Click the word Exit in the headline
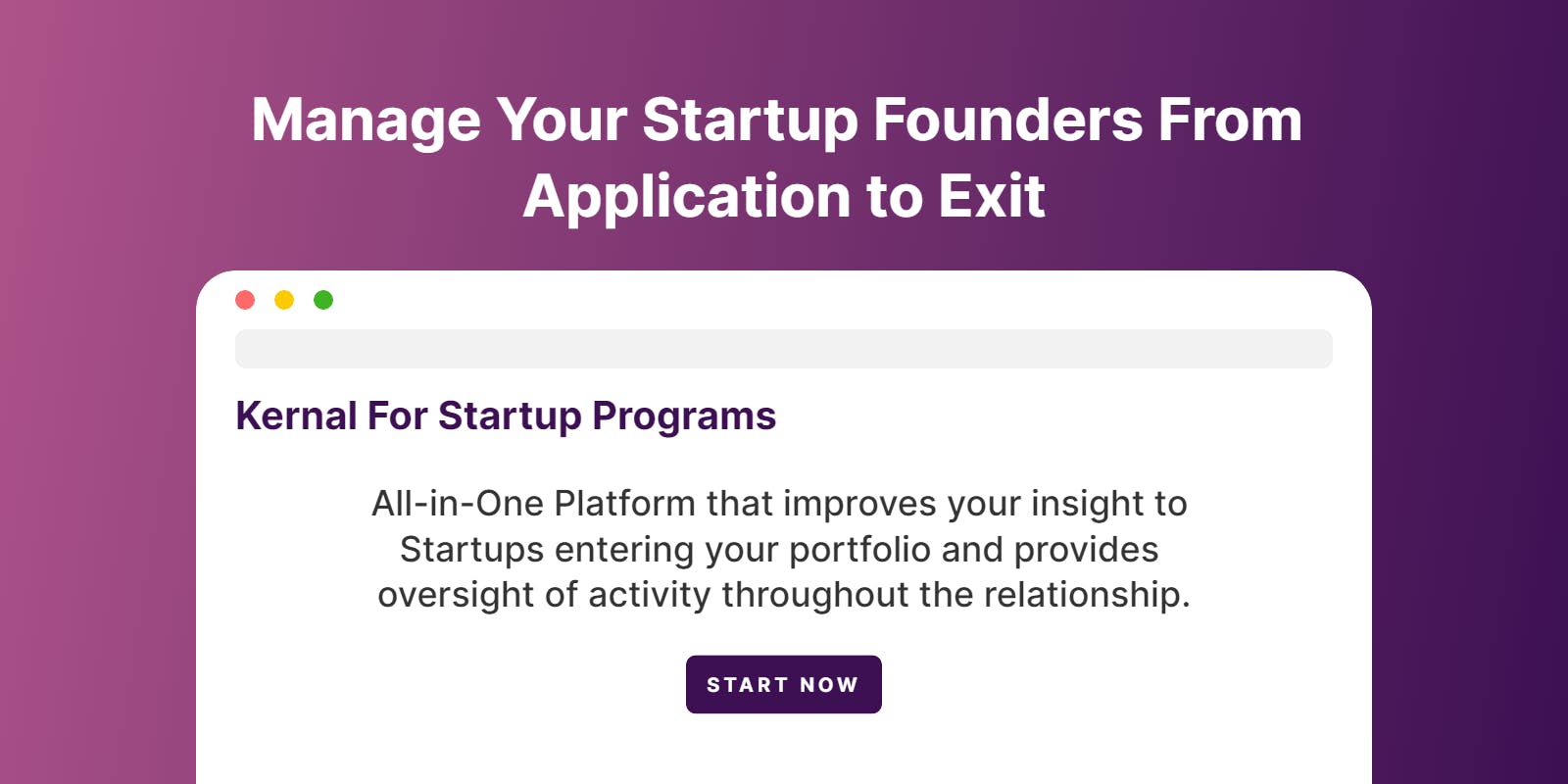This screenshot has width=1568, height=784. coord(992,196)
